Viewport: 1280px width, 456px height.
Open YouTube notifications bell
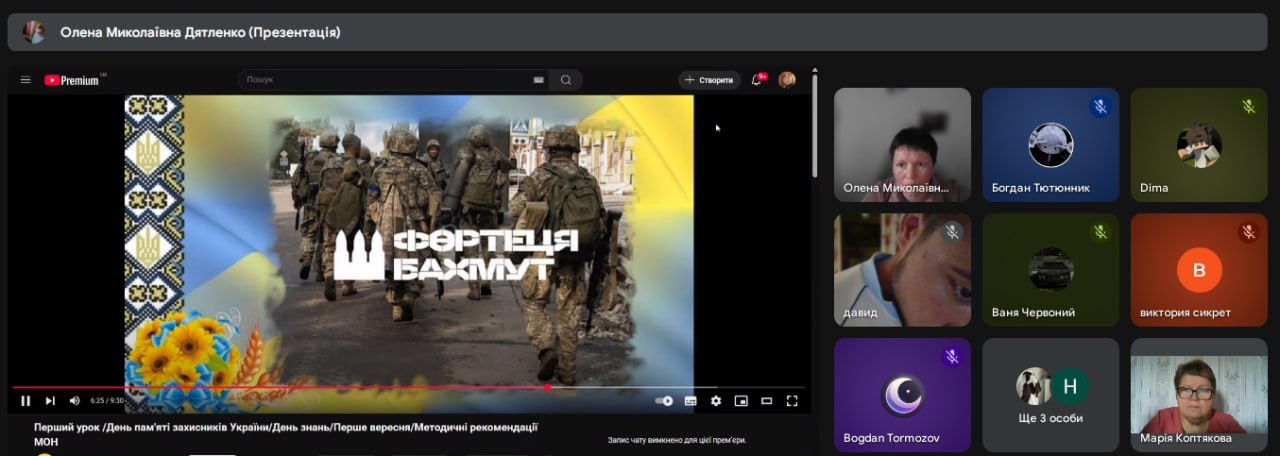coord(757,80)
